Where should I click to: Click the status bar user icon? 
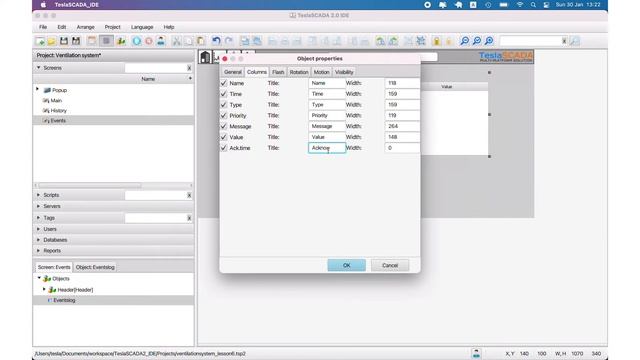[x=476, y=353]
